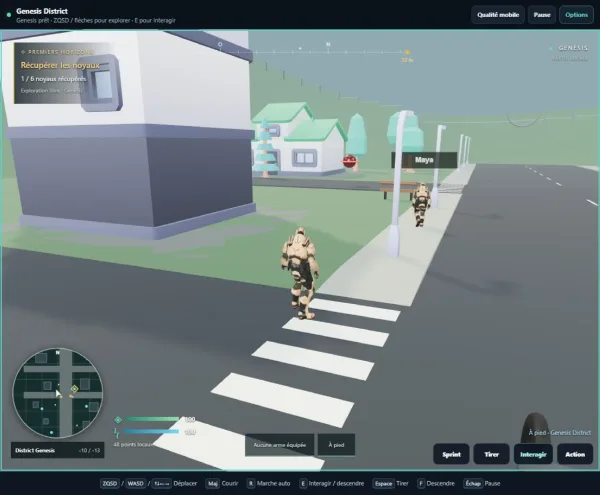Screen dimensions: 600x495
Task: Click the R 'Marche auto' hint
Action: (268, 484)
